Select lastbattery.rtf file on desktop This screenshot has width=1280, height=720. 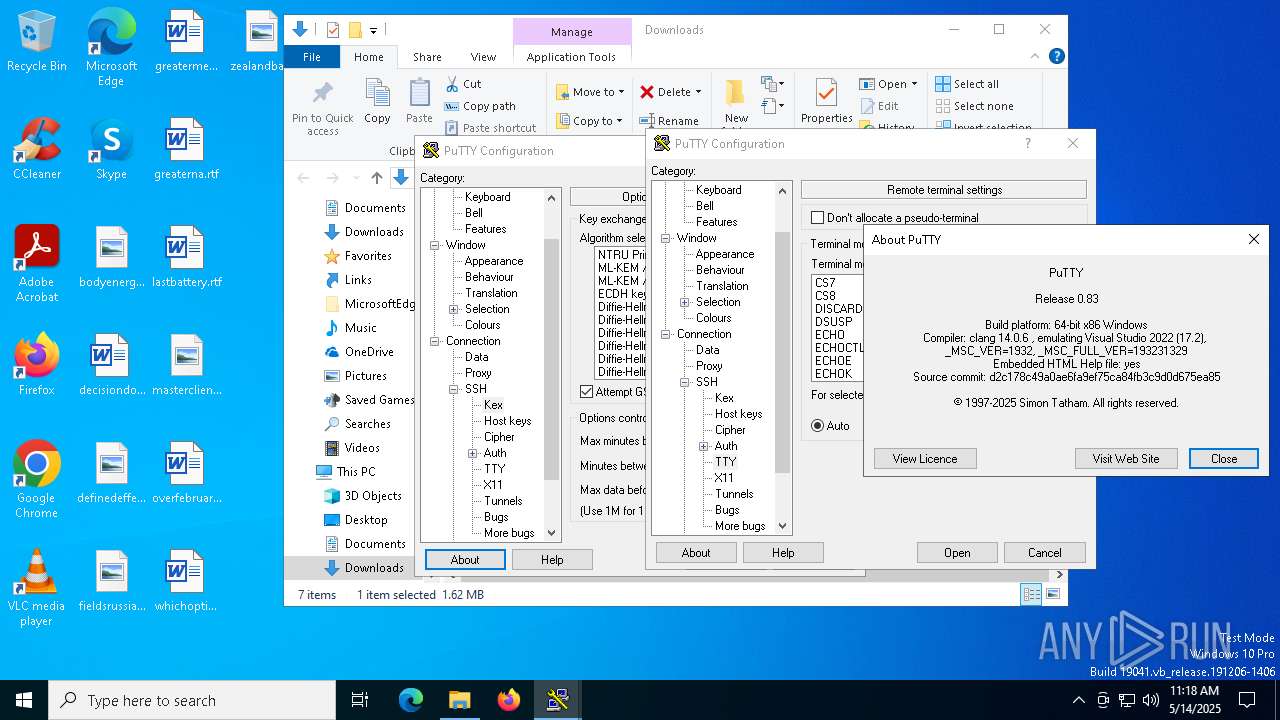tap(186, 258)
